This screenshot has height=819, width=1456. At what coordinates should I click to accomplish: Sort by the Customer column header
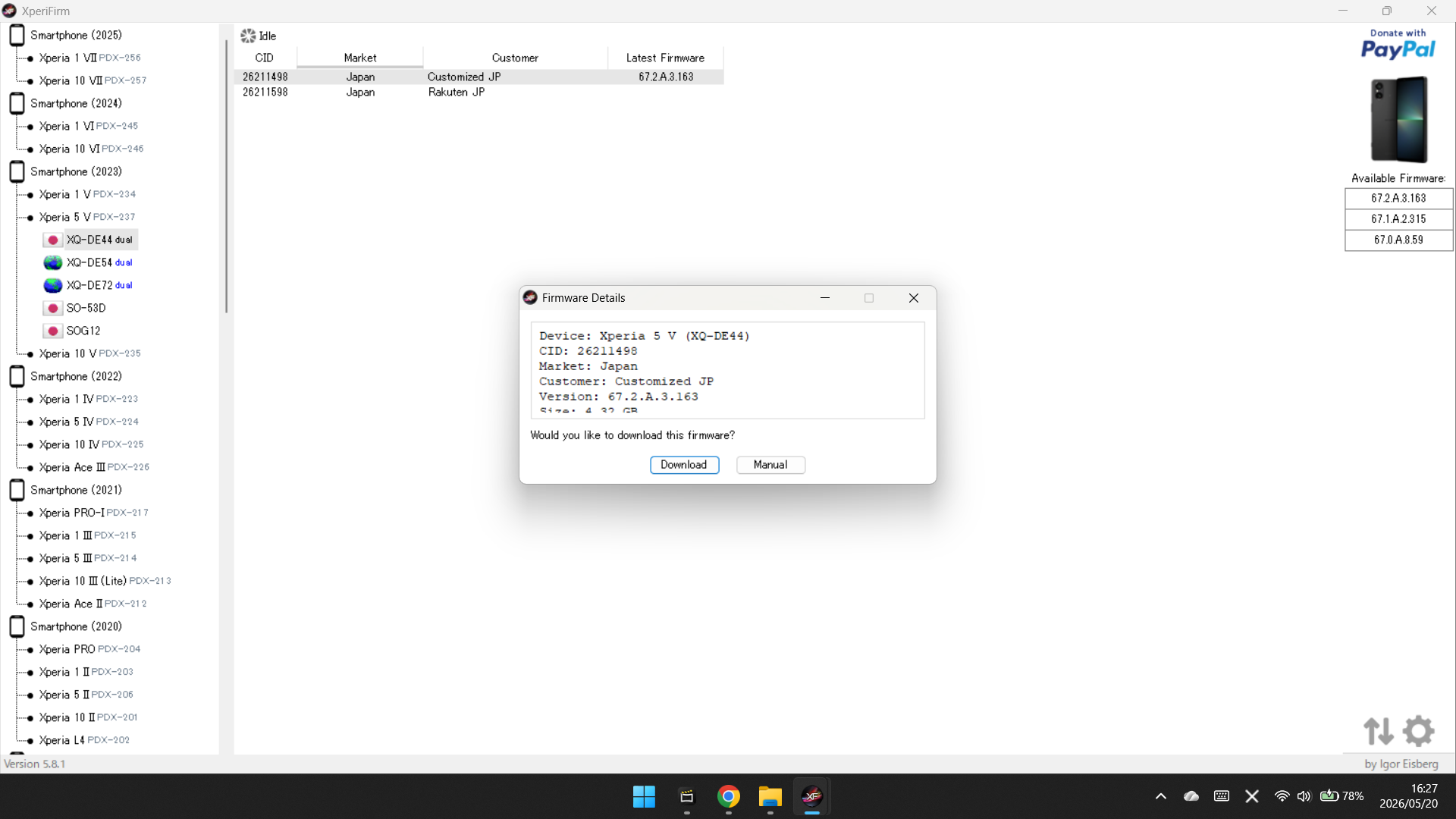tap(516, 58)
